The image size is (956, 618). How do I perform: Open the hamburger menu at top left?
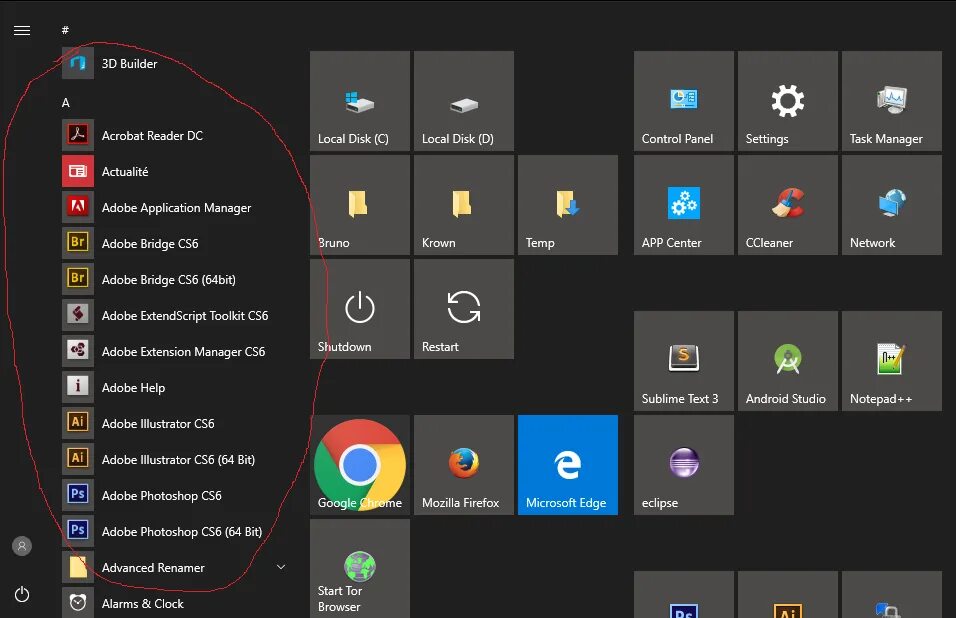22,30
